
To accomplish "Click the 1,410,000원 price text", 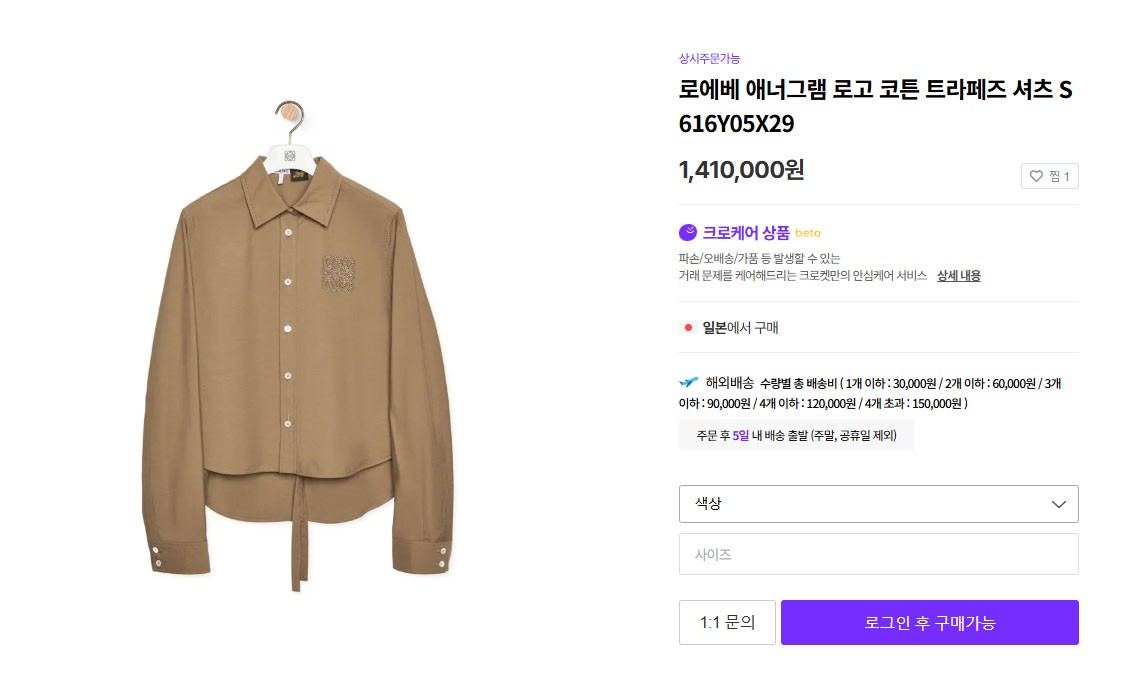I will [741, 170].
